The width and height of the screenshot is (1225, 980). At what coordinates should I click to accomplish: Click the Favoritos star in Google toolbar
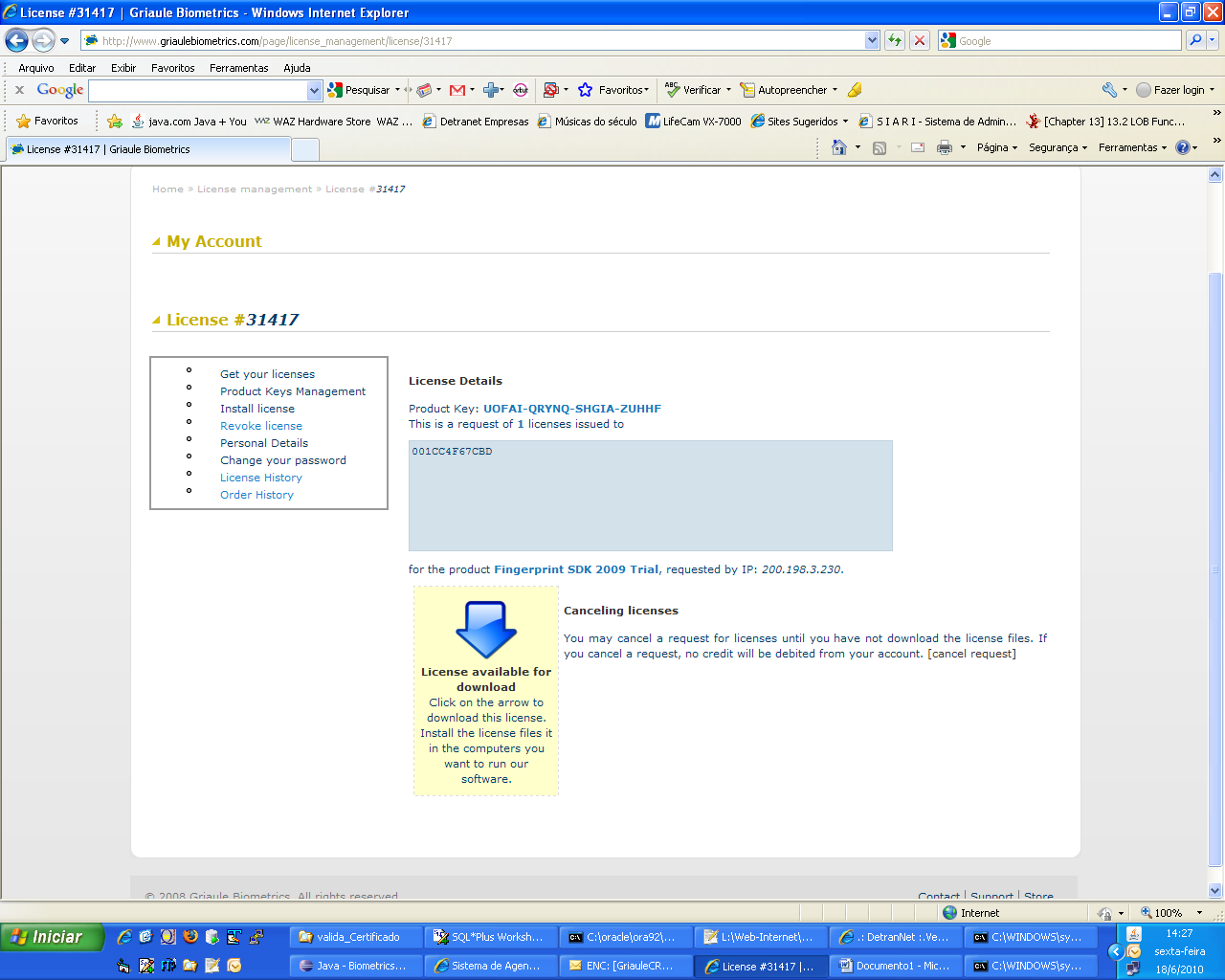click(x=586, y=90)
